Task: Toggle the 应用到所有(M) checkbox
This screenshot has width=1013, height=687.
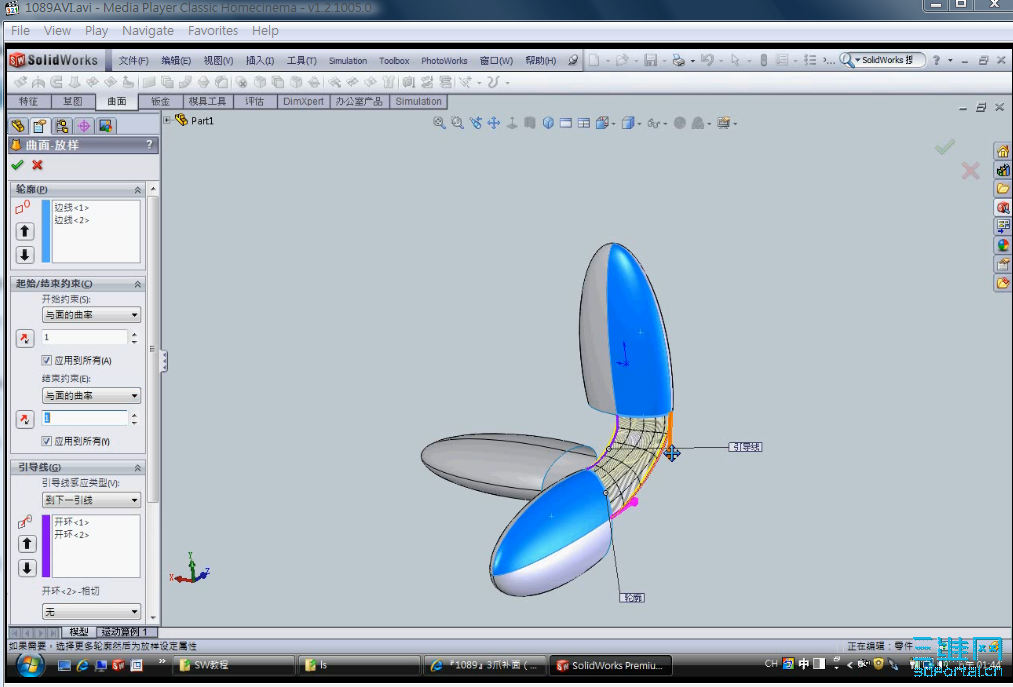Action: [47, 441]
